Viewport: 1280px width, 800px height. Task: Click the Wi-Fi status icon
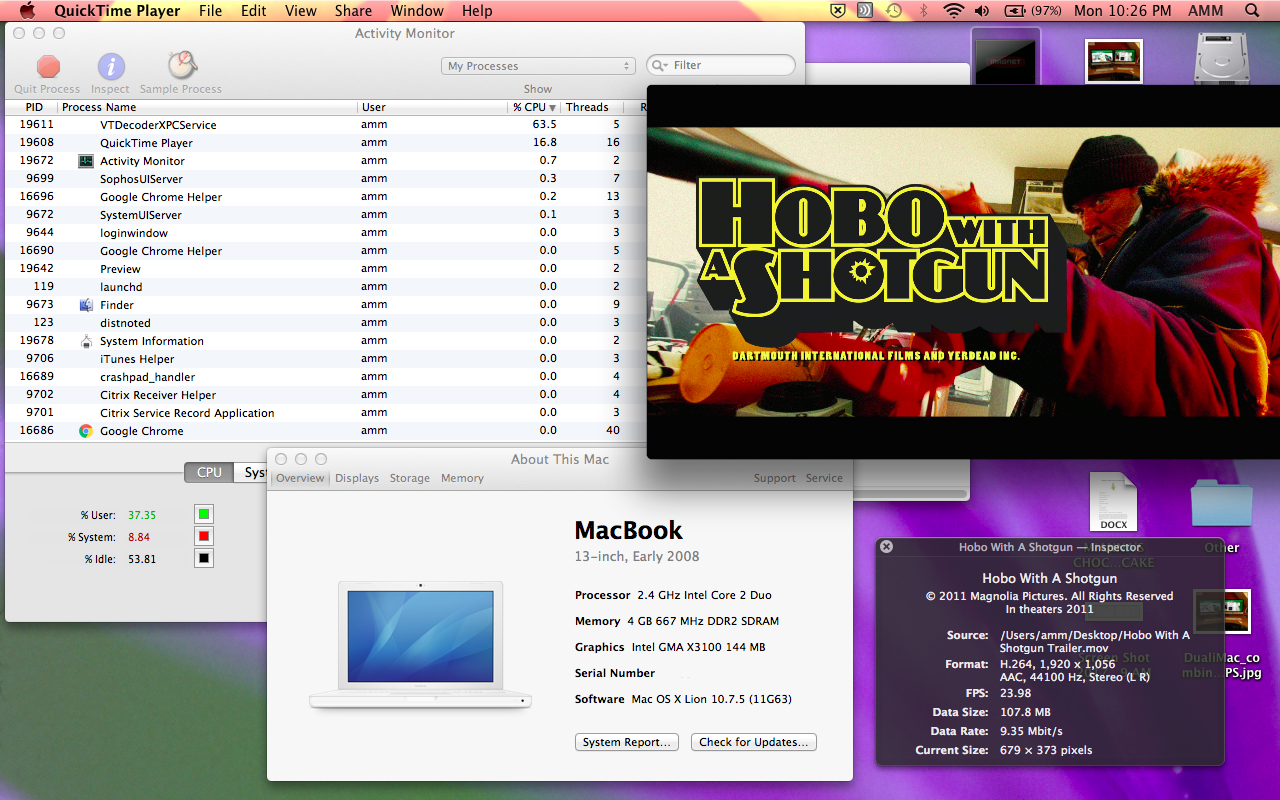pyautogui.click(x=953, y=11)
